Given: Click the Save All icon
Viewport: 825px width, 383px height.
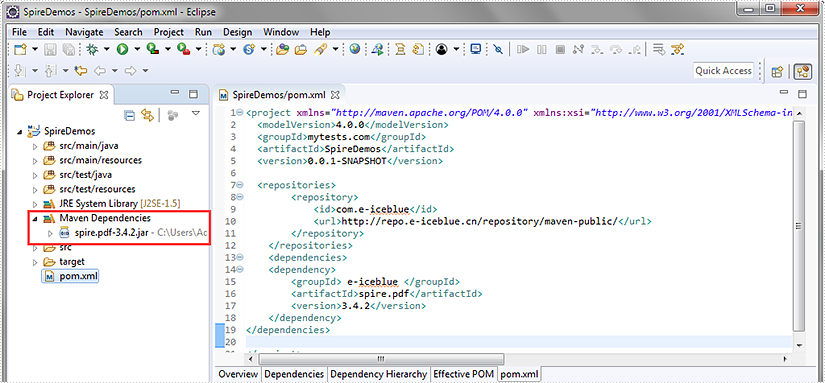Looking at the screenshot, I should tap(68, 49).
